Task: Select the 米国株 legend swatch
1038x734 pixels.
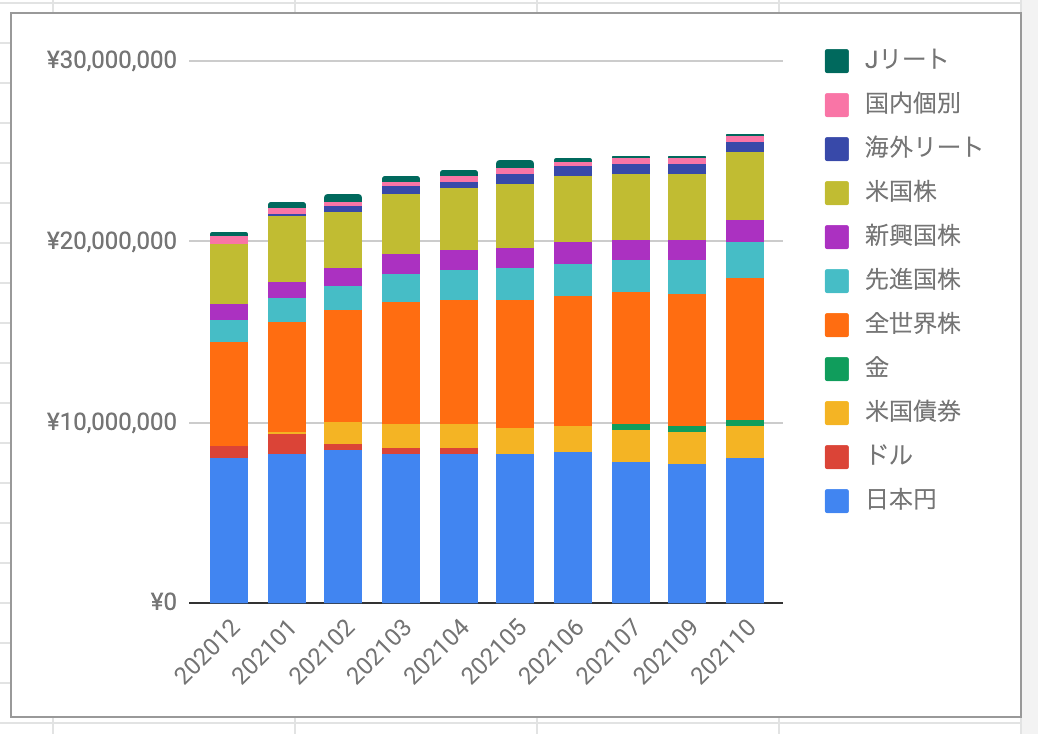Action: (837, 193)
